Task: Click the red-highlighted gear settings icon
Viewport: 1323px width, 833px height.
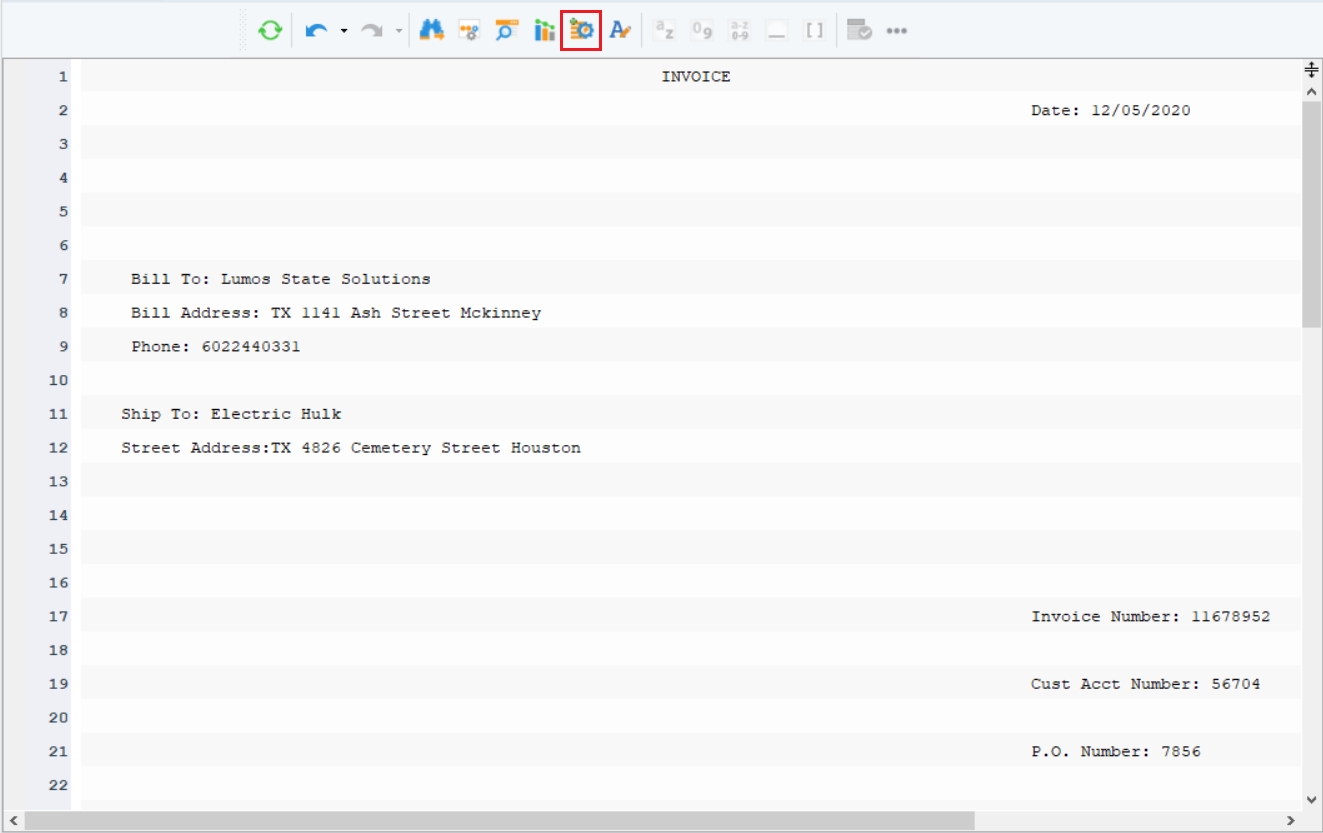Action: click(x=581, y=31)
